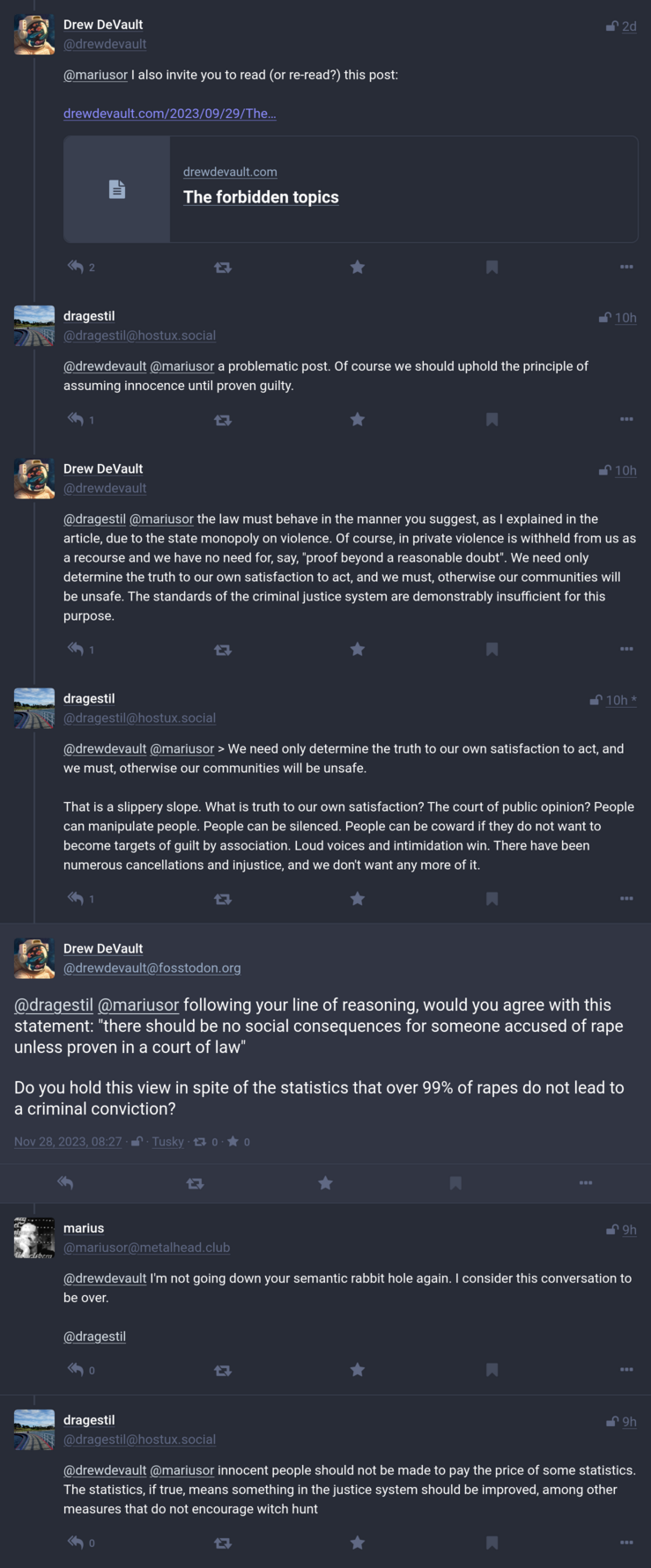Viewport: 651px width, 1568px height.
Task: Open more options on the forbidden topics post
Action: point(626,267)
